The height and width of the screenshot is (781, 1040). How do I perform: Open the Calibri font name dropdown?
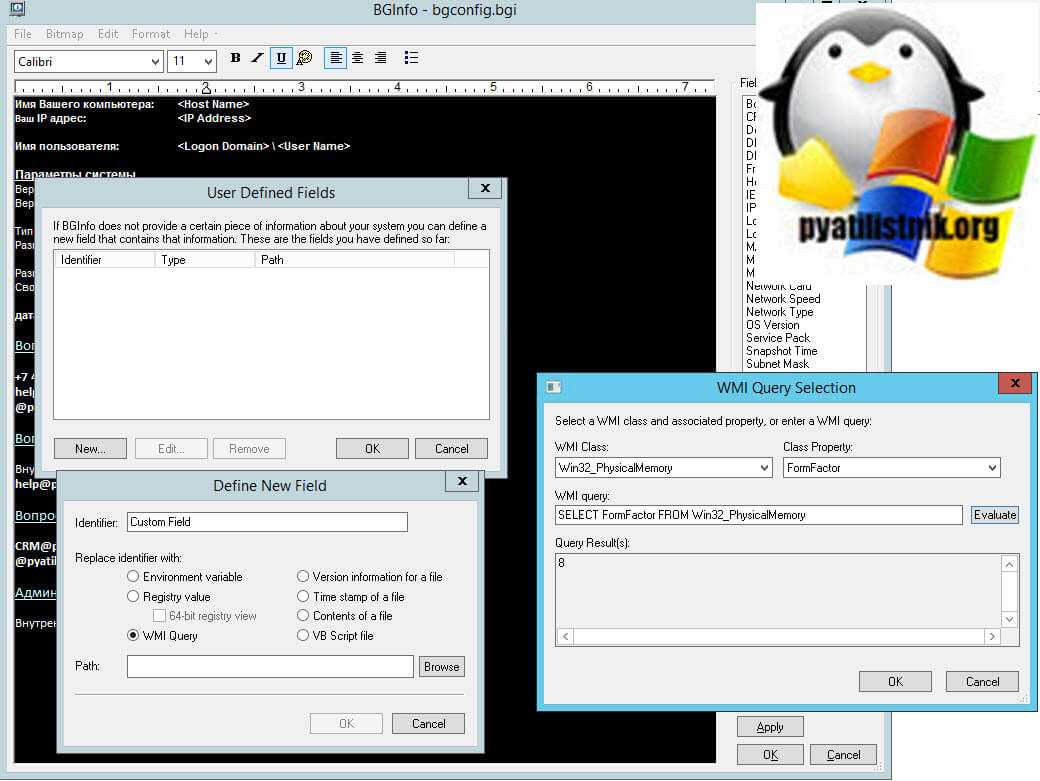[x=88, y=62]
